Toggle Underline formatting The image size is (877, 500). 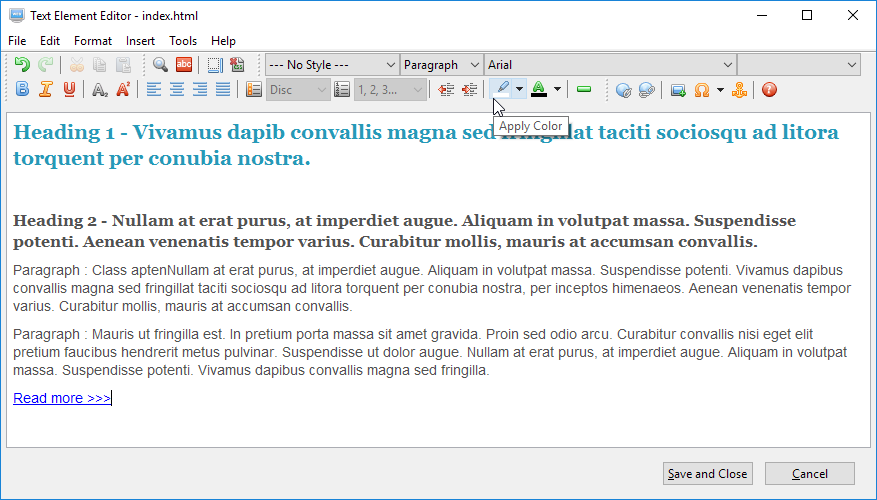[x=69, y=89]
